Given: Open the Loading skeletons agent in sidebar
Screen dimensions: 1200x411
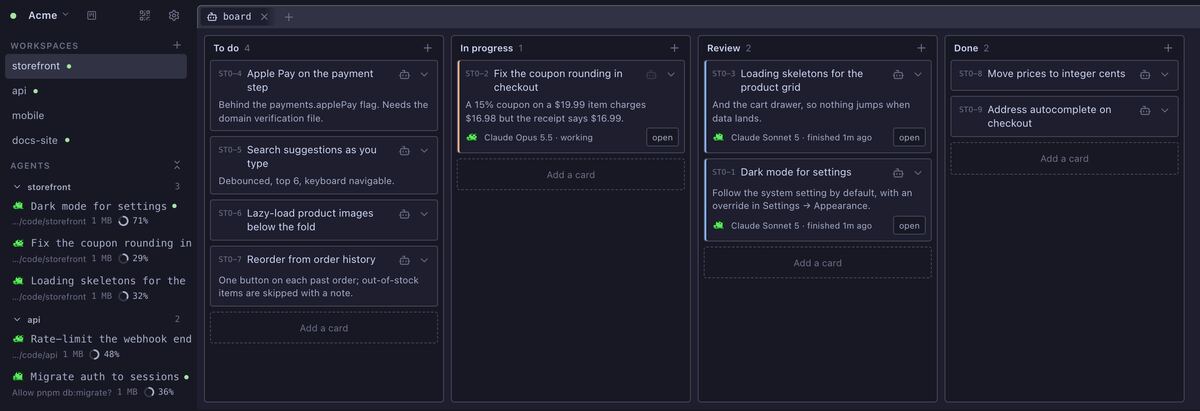Looking at the screenshot, I should [96, 288].
